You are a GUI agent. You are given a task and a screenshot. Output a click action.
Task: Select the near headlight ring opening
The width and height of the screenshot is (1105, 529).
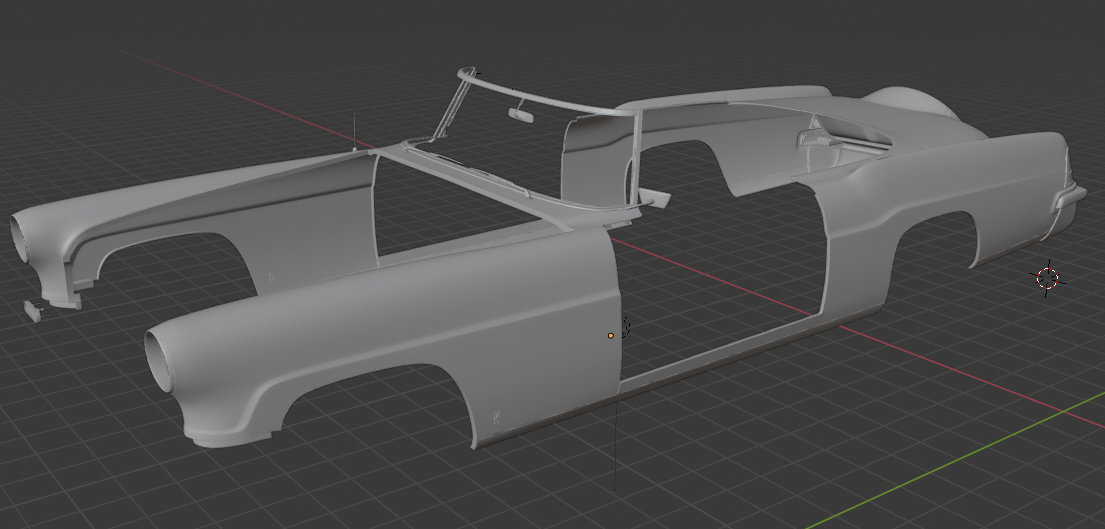click(x=159, y=361)
